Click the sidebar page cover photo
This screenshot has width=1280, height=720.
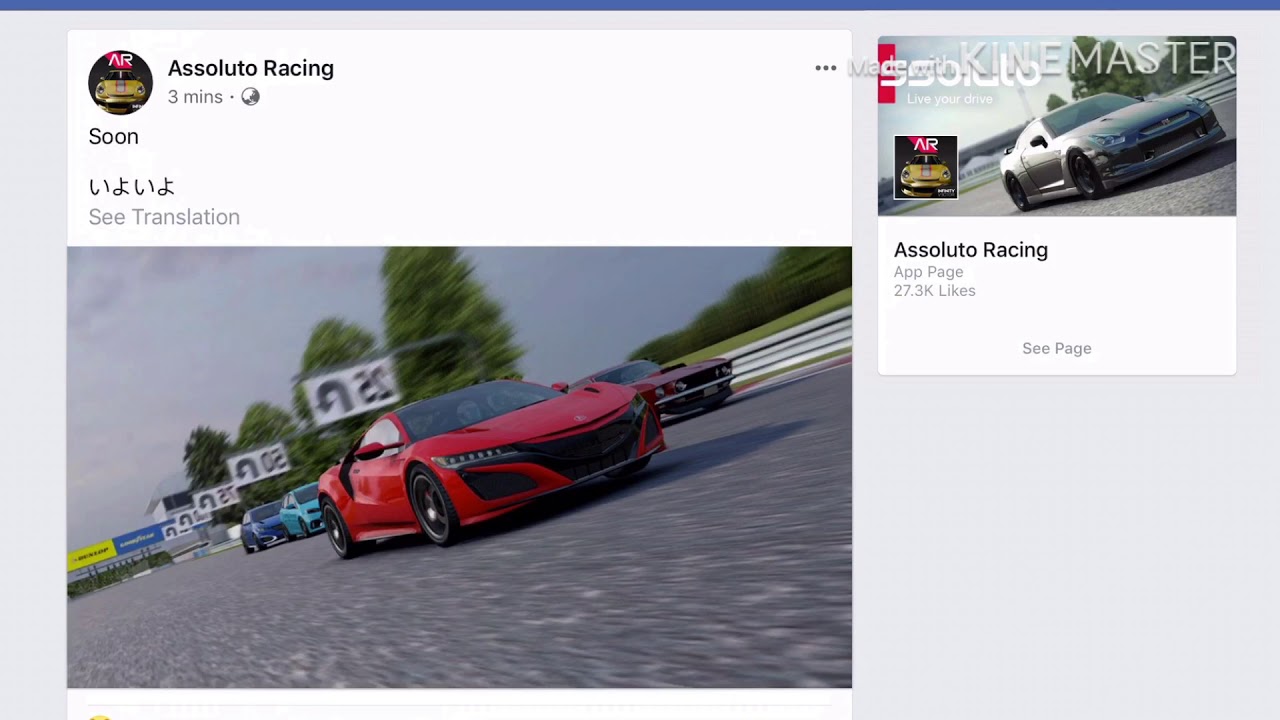pos(1057,126)
